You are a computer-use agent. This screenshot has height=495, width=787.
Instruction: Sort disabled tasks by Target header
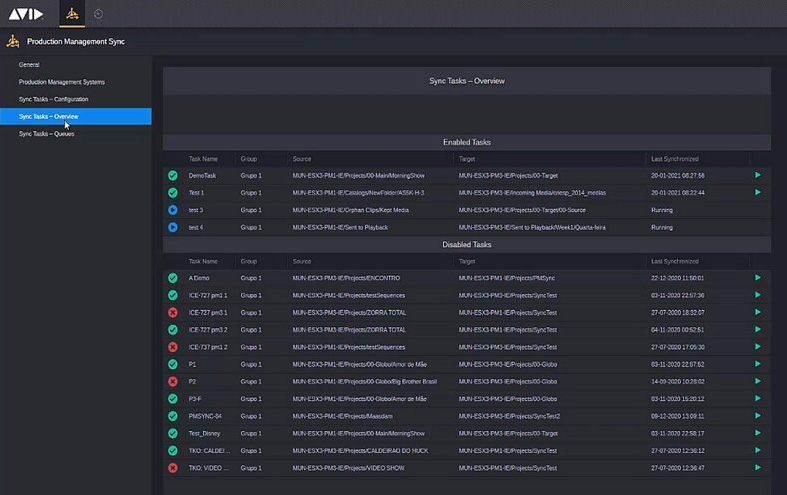pyautogui.click(x=467, y=262)
